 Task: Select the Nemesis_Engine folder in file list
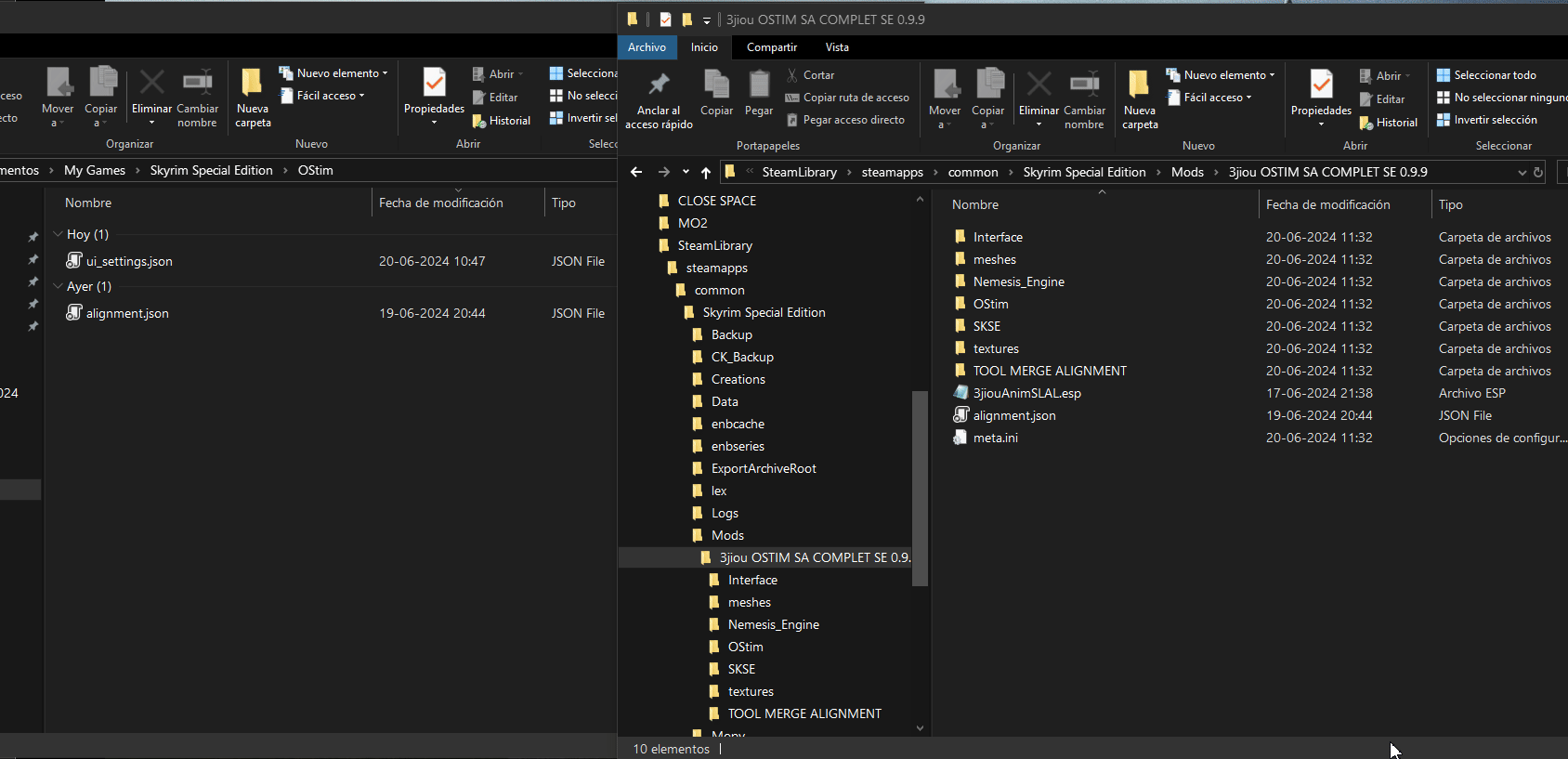pos(1018,281)
